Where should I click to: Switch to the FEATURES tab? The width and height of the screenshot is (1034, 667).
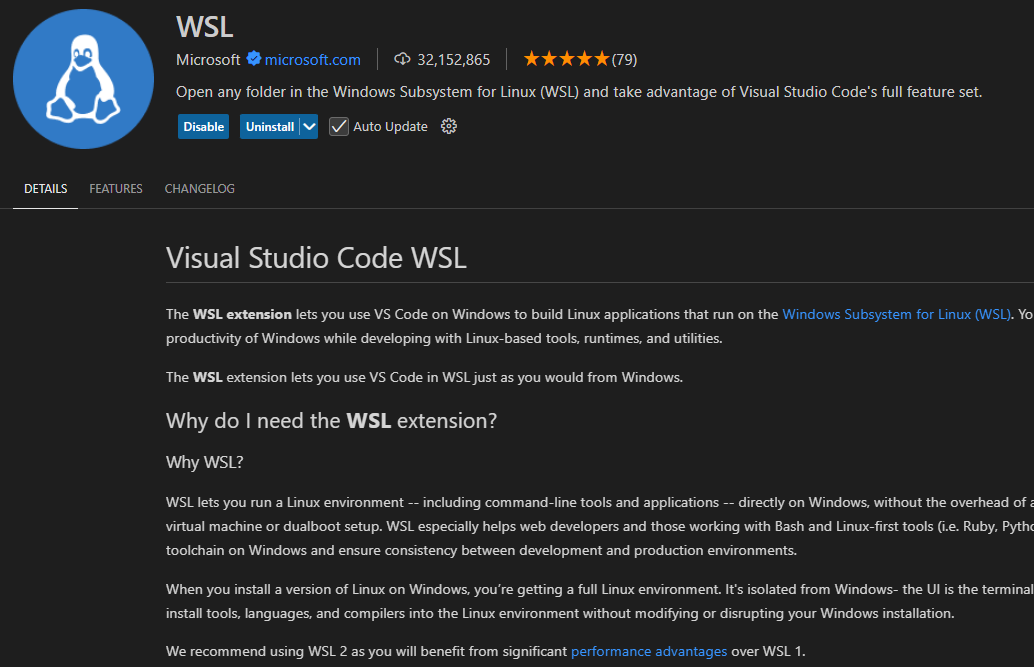115,188
